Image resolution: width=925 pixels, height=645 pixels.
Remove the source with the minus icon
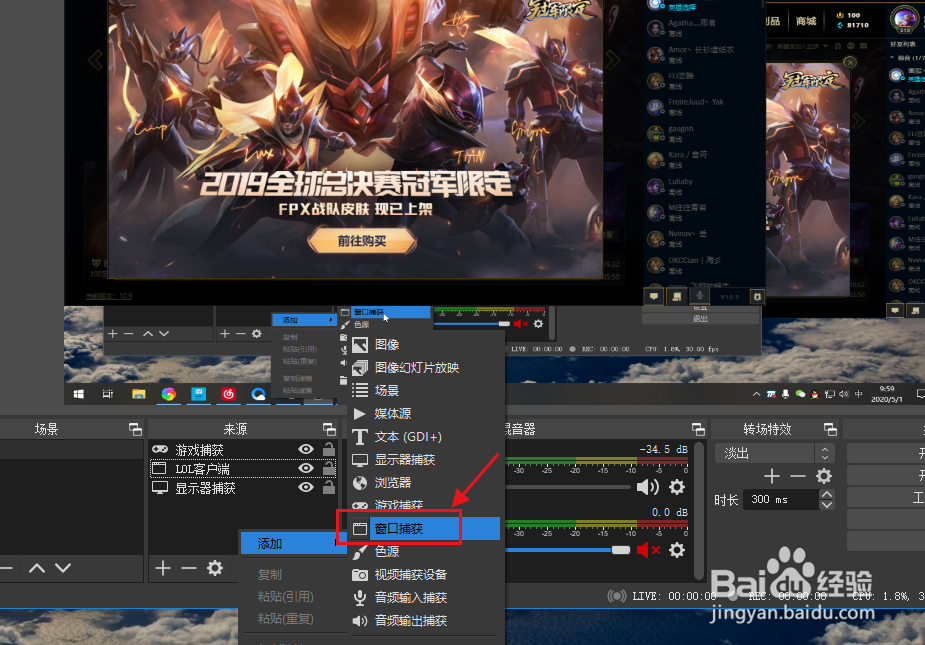(189, 568)
